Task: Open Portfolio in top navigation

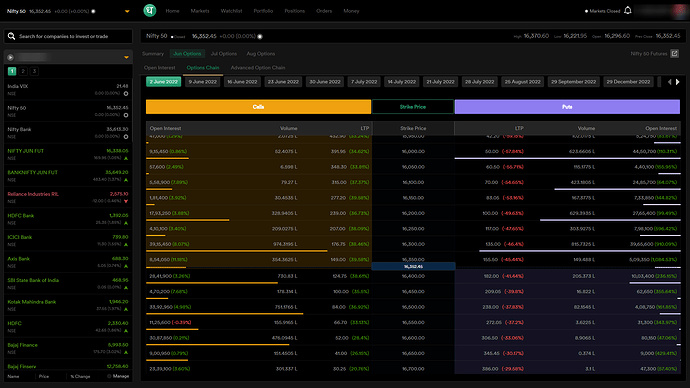Action: (263, 11)
